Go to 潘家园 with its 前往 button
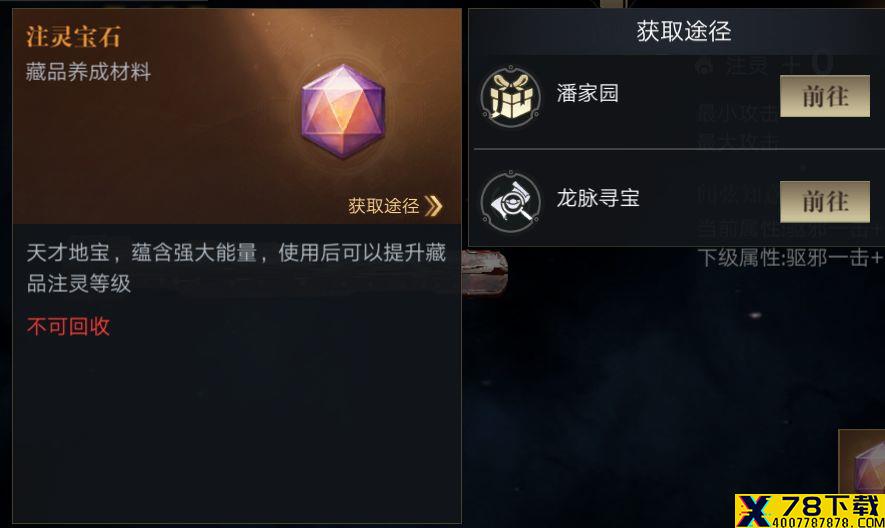The image size is (885, 528). [x=825, y=96]
